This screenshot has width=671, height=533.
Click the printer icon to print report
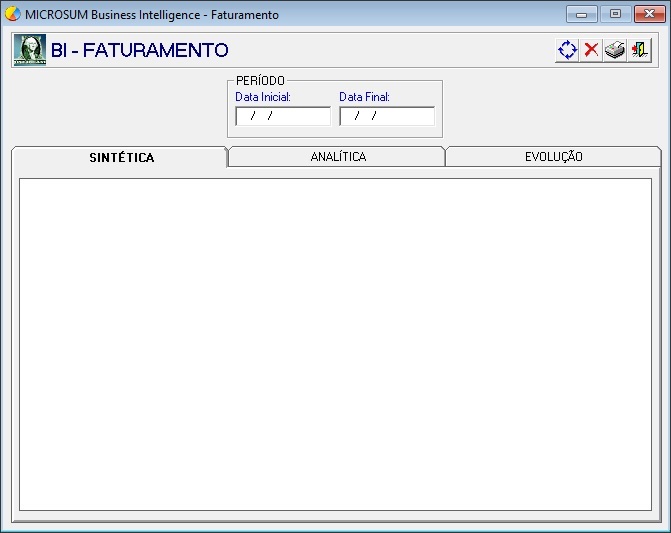coord(615,50)
